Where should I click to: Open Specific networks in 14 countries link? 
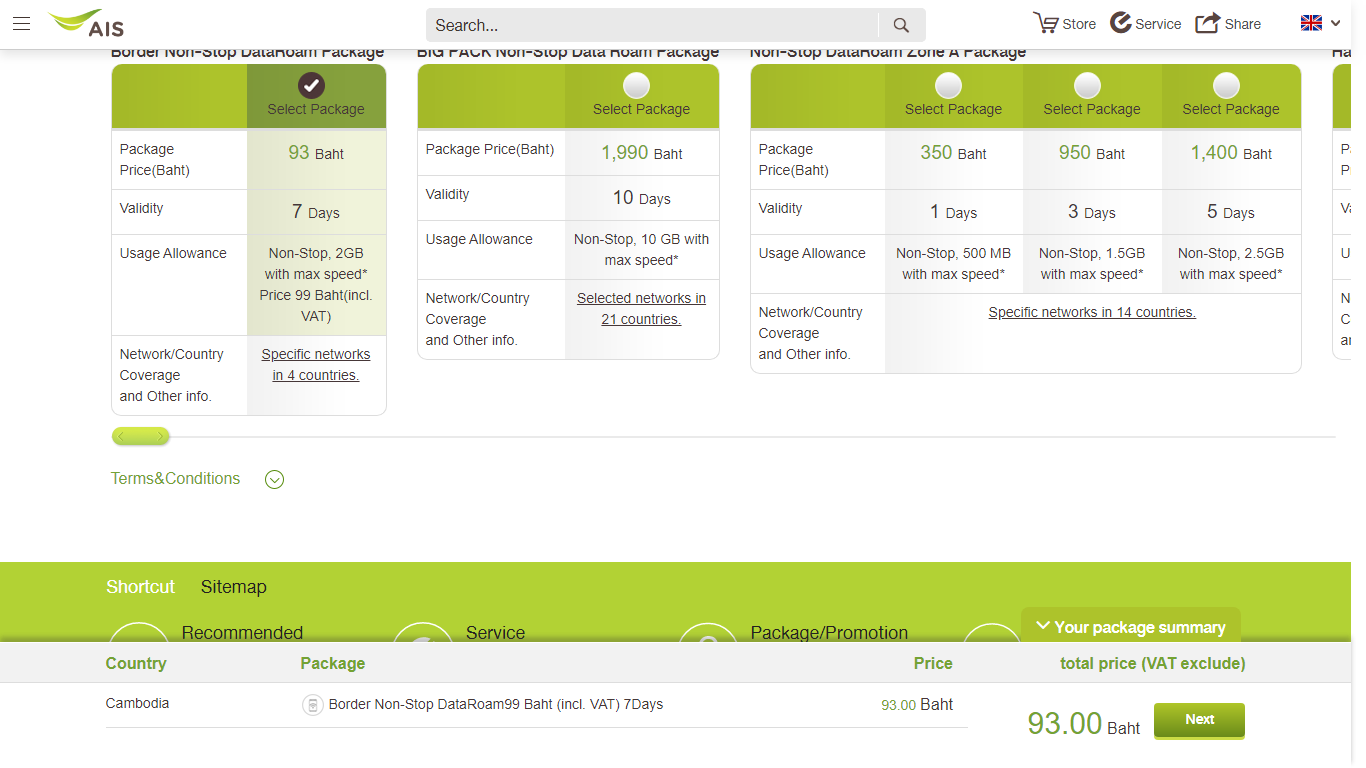(1092, 312)
